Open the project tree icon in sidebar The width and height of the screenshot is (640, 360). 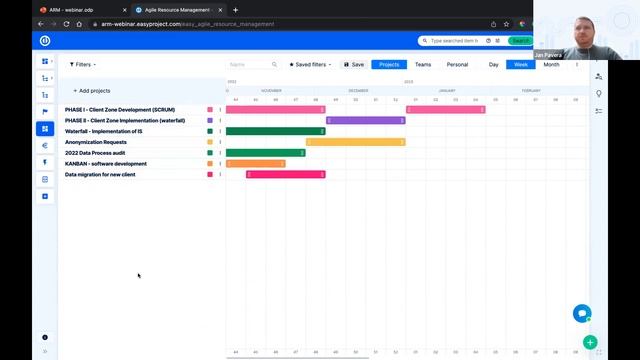point(45,78)
